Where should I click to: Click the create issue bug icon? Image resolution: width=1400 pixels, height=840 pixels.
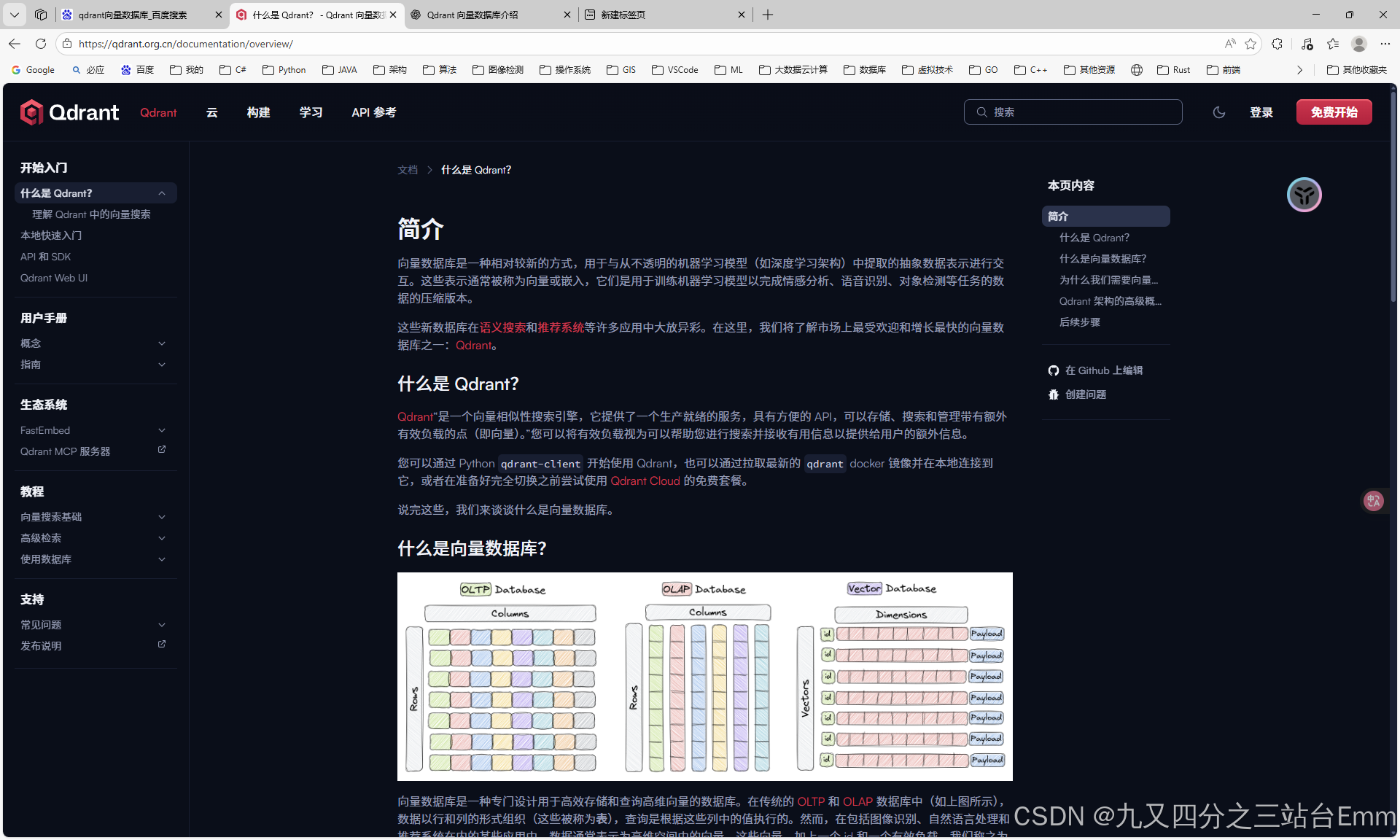[1053, 394]
